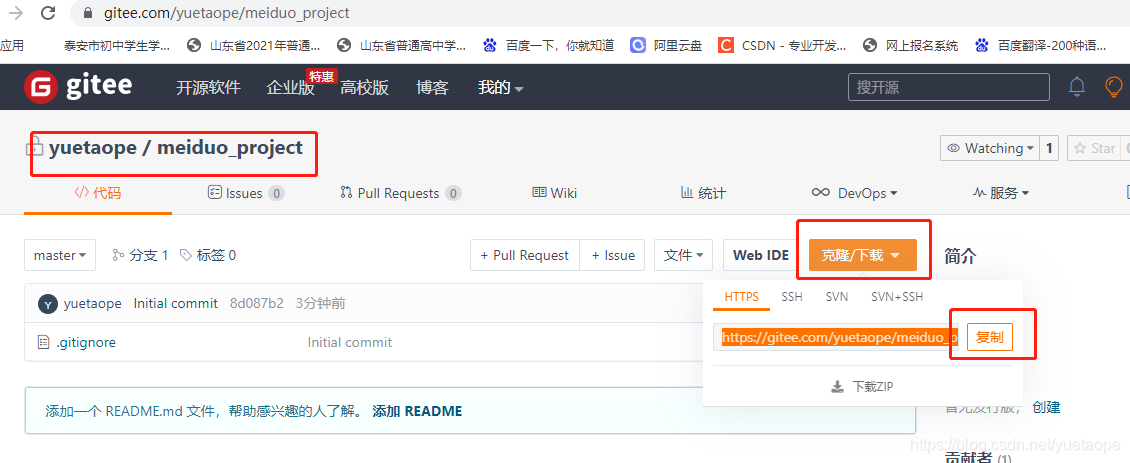Select the SVN+SSH clone tab
Screen dimensions: 1130x463
tap(897, 297)
